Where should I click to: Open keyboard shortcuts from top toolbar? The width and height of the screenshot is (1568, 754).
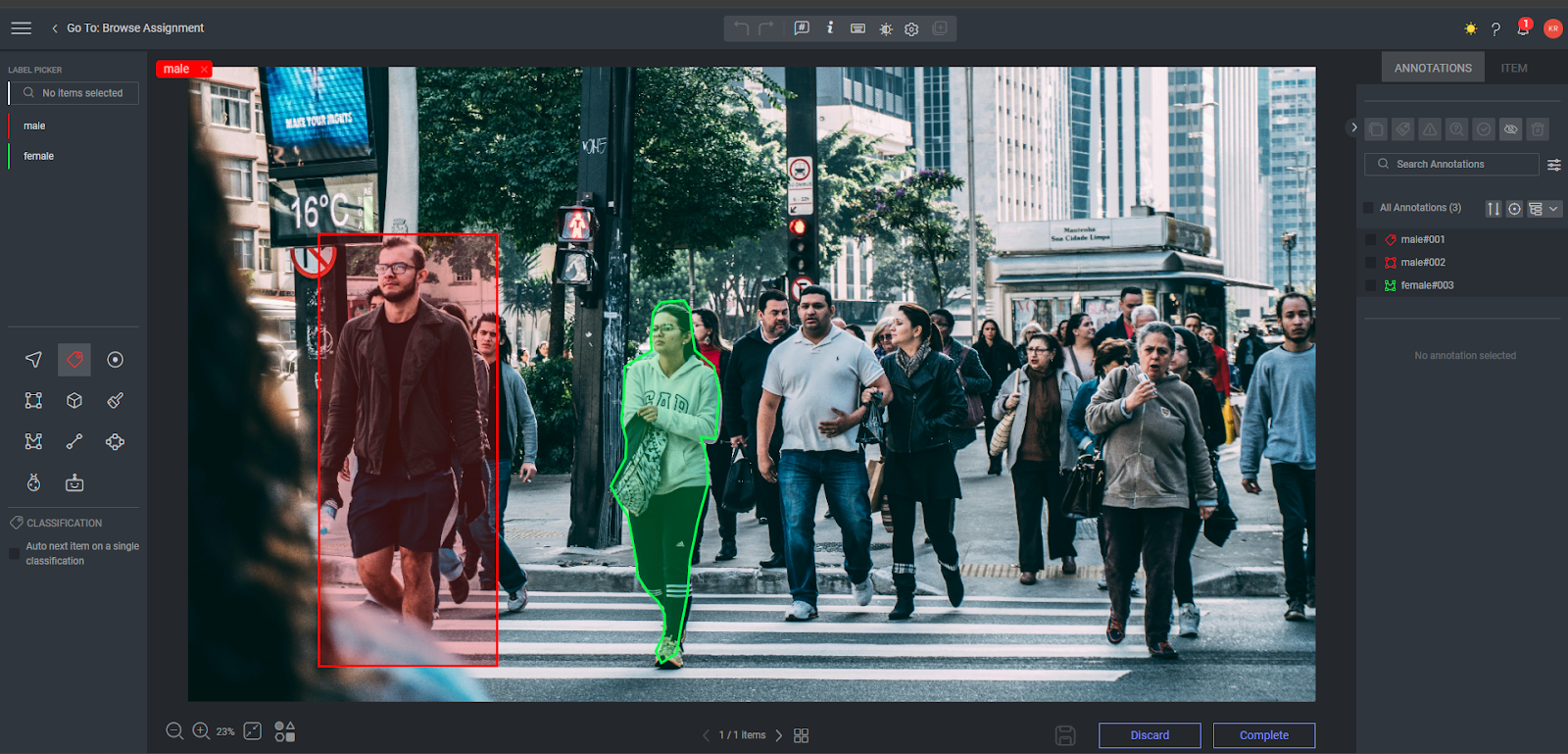857,28
